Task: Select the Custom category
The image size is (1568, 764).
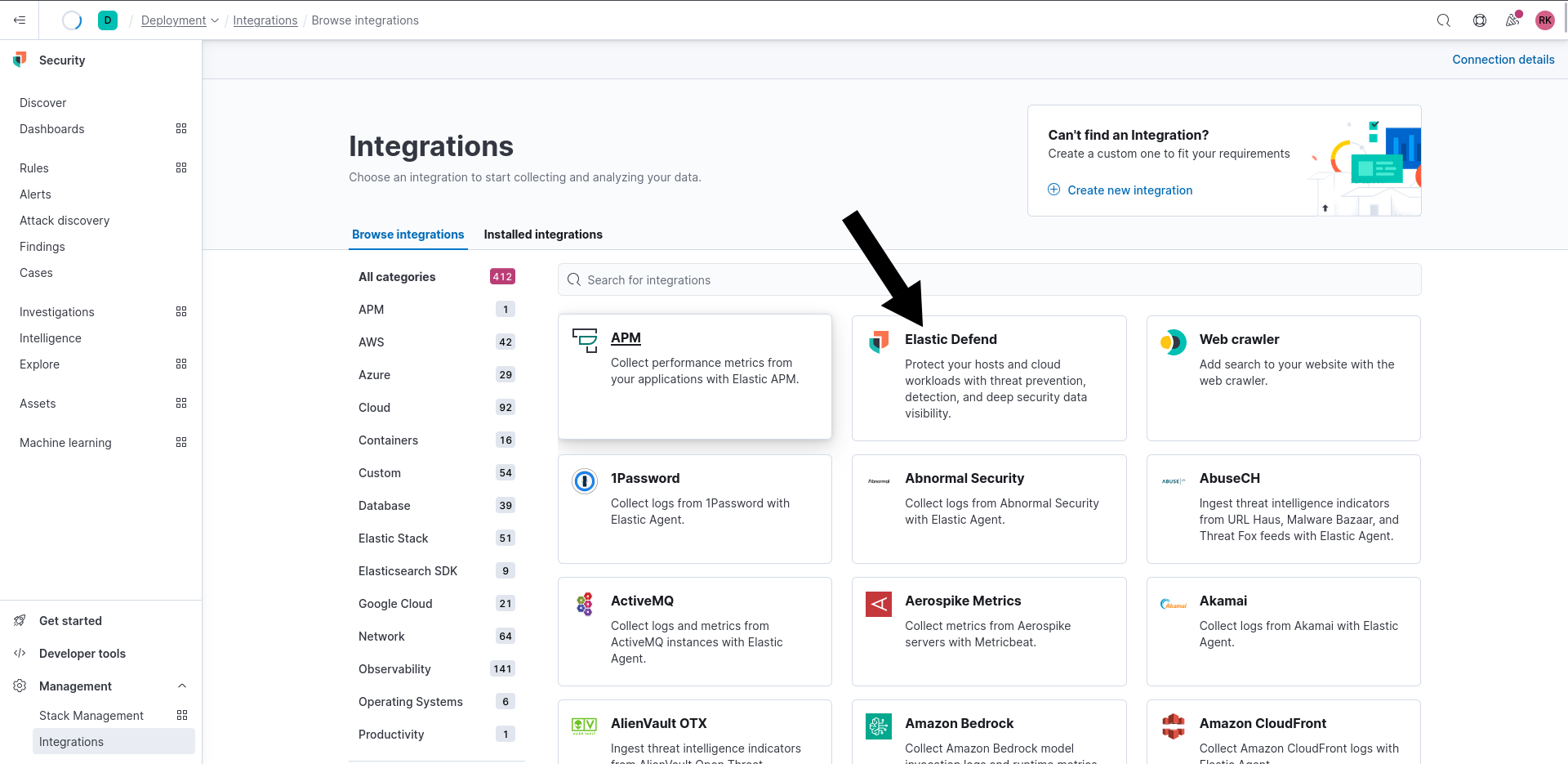Action: point(437,473)
